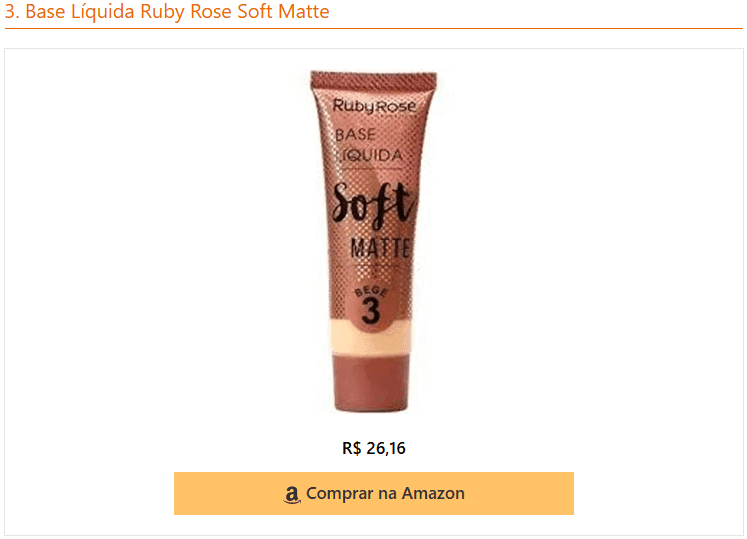This screenshot has width=747, height=539.
Task: Click the Comprar na Amazon button
Action: [374, 493]
